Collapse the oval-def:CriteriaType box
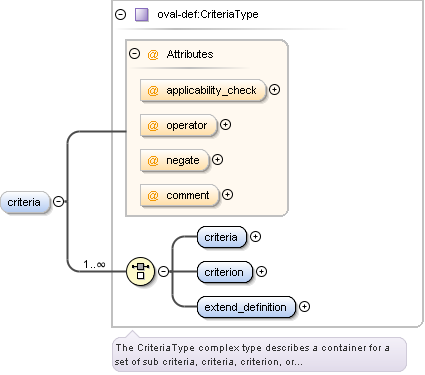 pyautogui.click(x=121, y=14)
